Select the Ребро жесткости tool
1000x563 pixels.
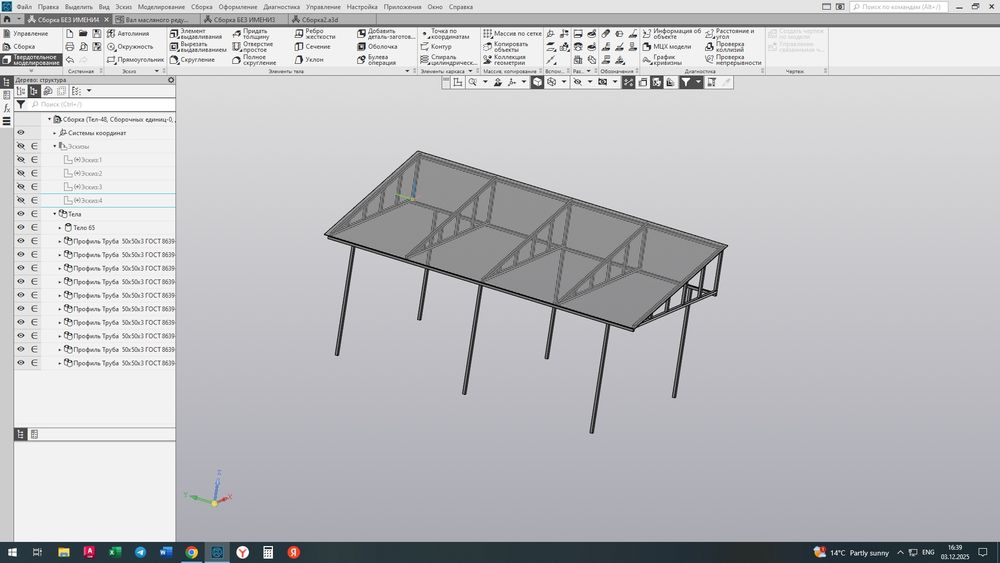tap(314, 33)
